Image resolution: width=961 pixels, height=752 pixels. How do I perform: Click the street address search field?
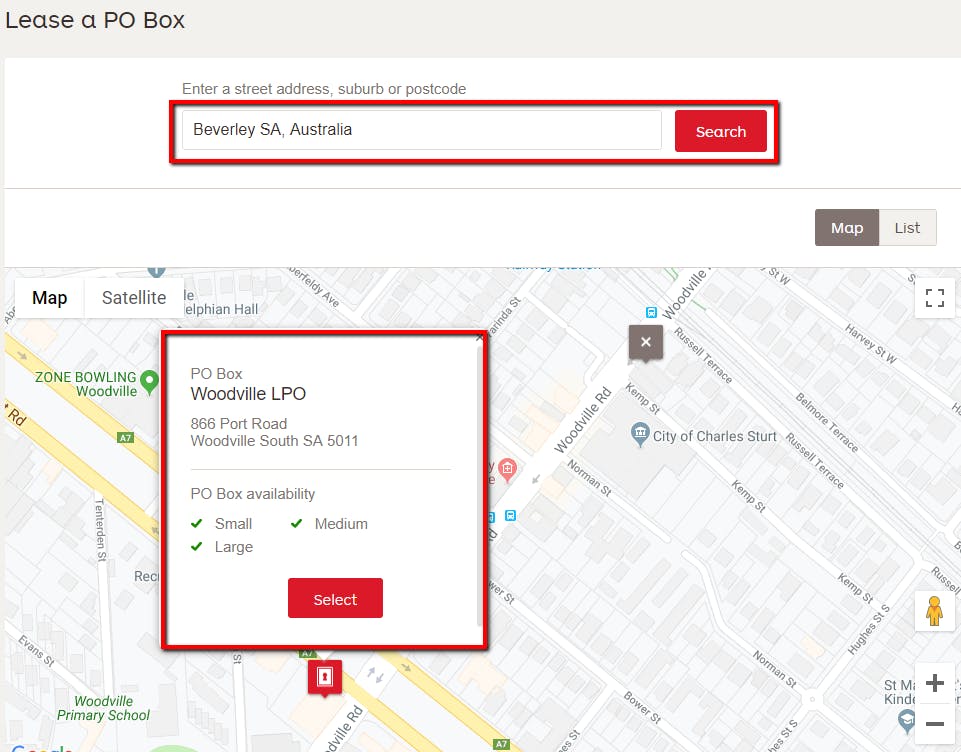[420, 129]
